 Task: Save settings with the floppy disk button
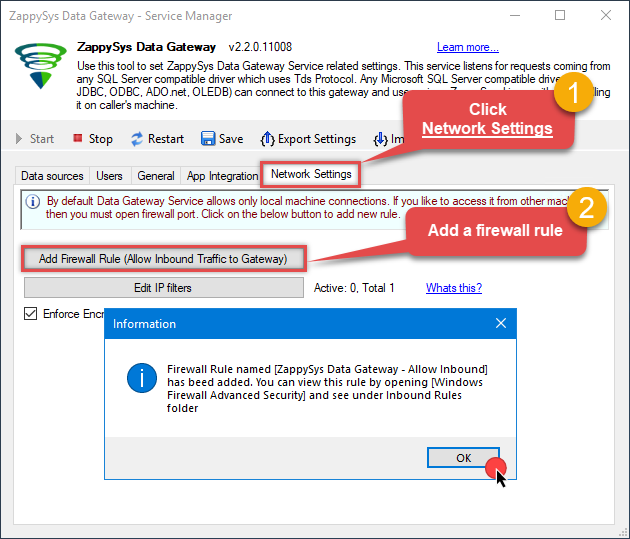[222, 139]
